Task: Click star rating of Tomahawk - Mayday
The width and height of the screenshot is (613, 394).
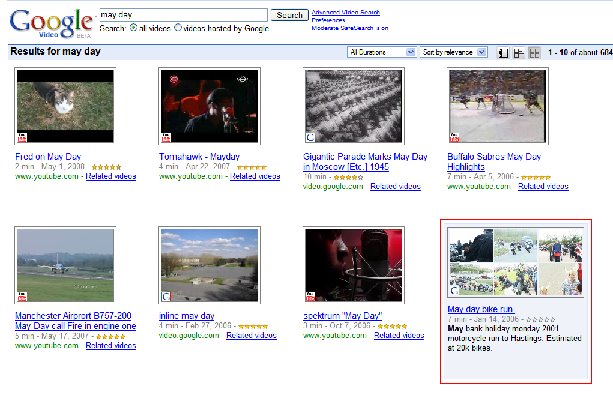Action: click(x=252, y=167)
